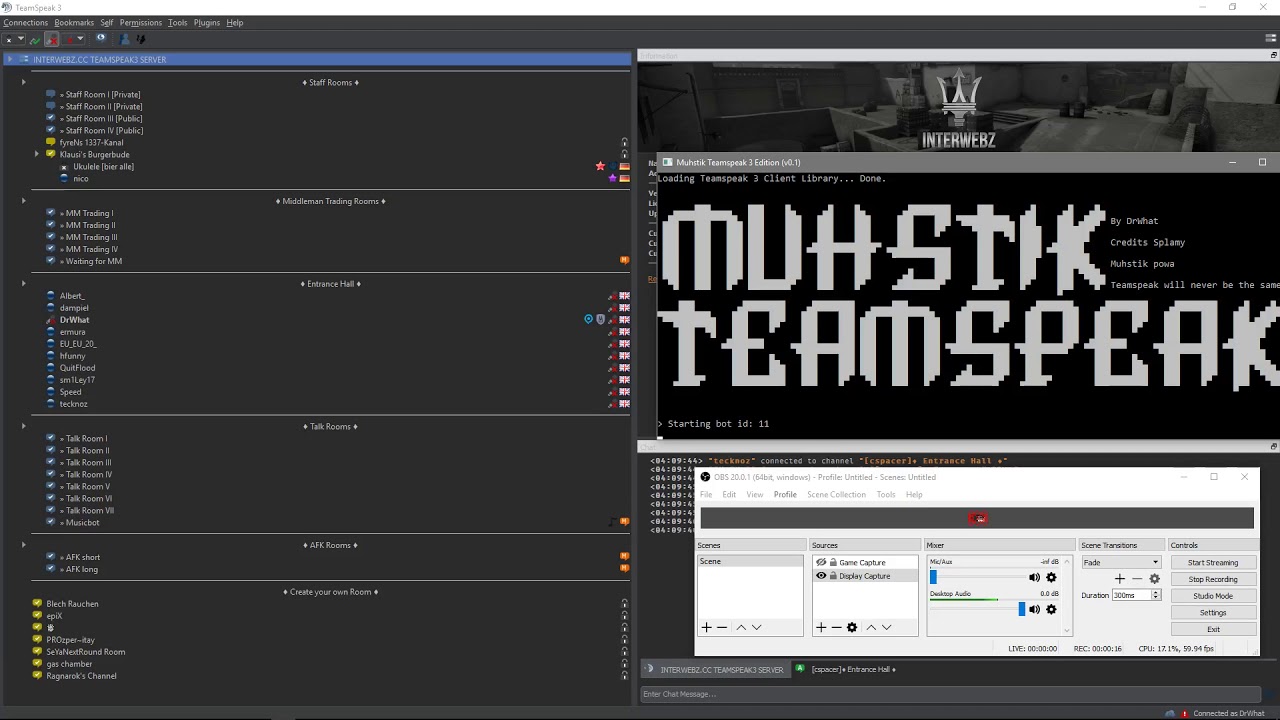Click the purple badge icon on nico row
1280x720 pixels.
[613, 178]
